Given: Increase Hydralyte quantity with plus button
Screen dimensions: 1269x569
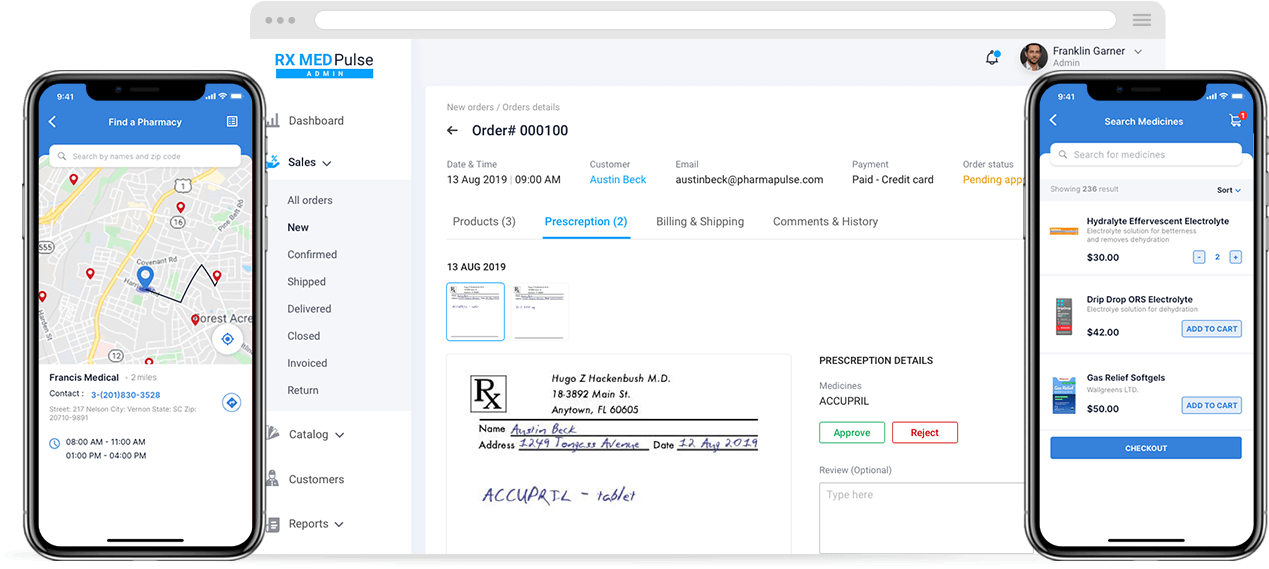Looking at the screenshot, I should 1235,257.
